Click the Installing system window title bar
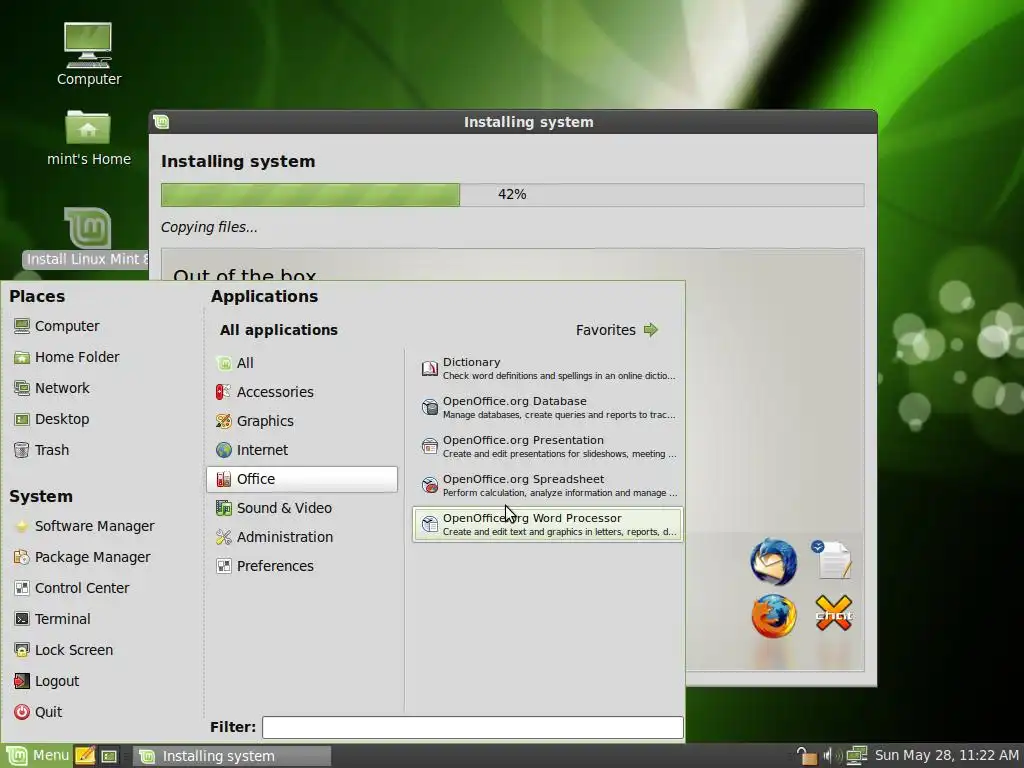Screen dimensions: 1024x768 513,122
